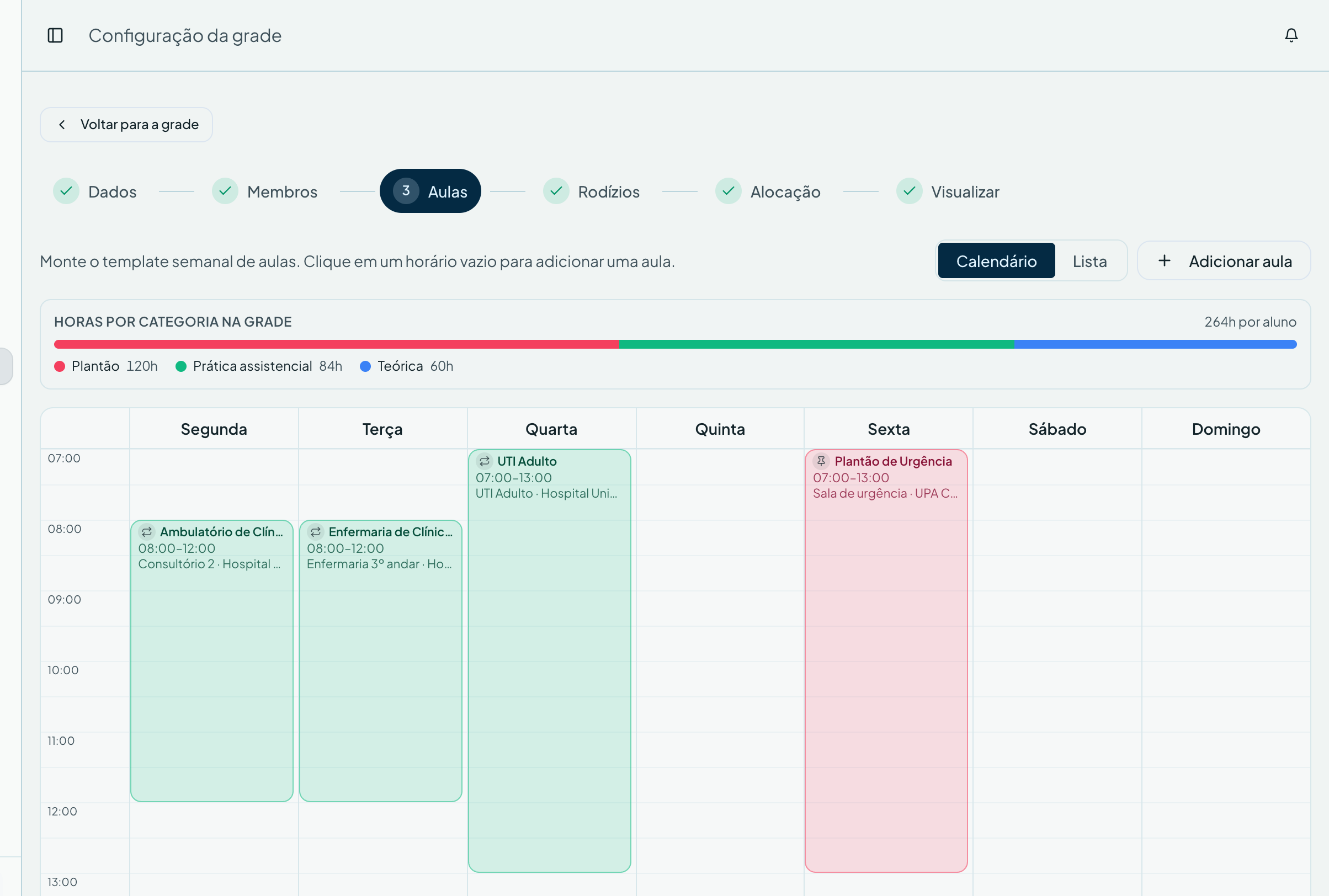The height and width of the screenshot is (896, 1329).
Task: Open the UTI Adulto class card
Action: (x=549, y=660)
